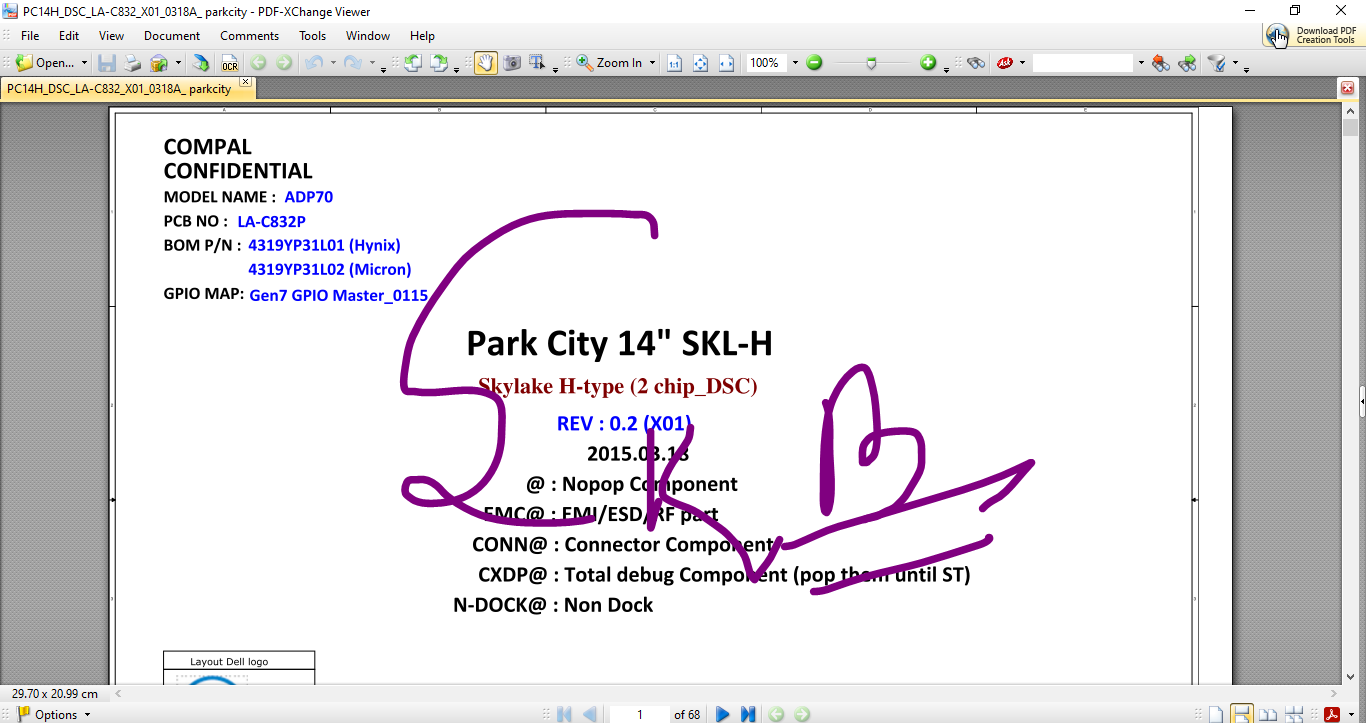Select the Snapshot camera tool

point(512,63)
